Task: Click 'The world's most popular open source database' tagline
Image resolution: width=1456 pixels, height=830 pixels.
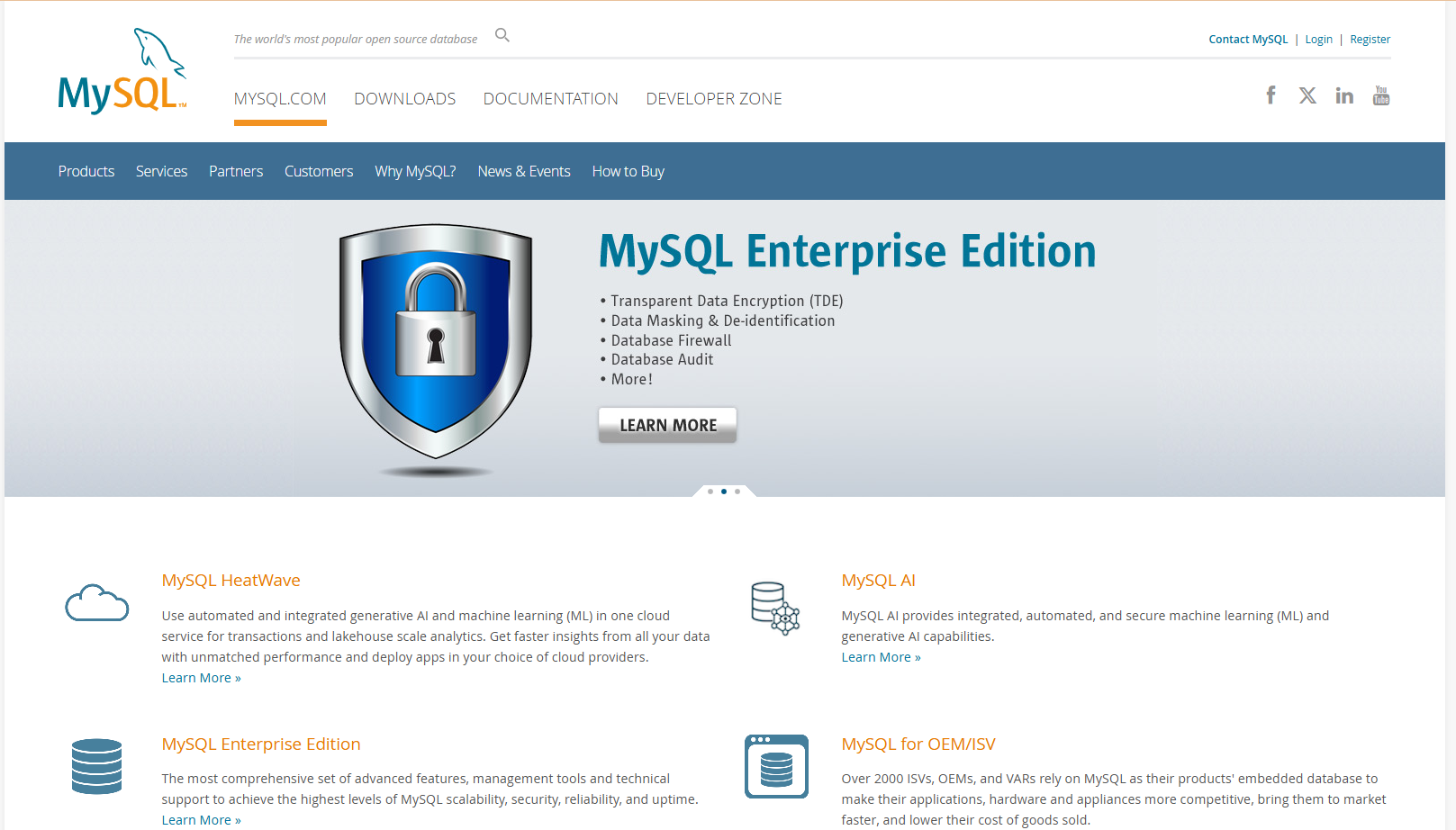Action: coord(356,40)
